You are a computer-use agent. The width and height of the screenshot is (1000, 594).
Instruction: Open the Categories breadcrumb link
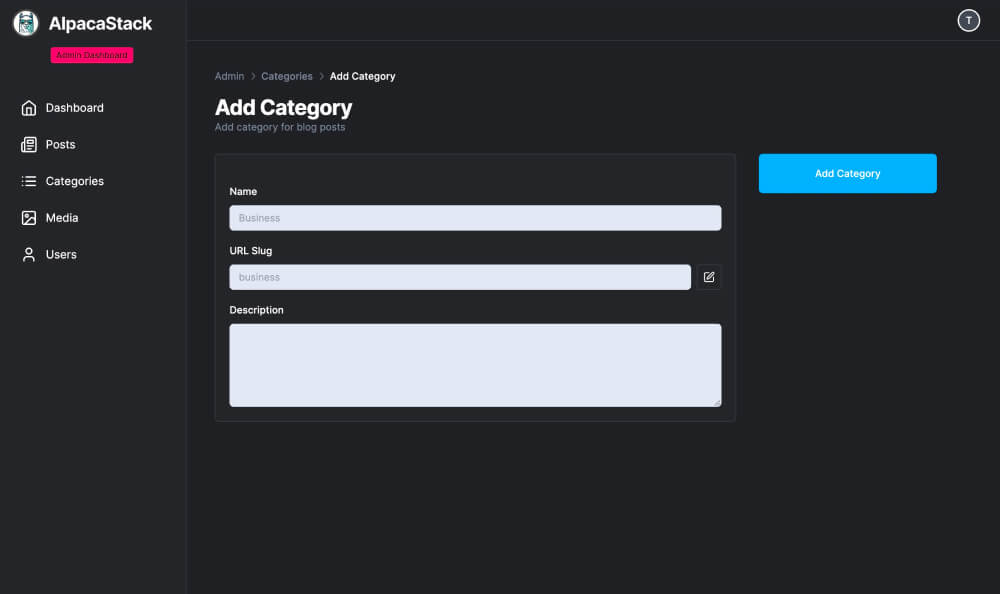tap(286, 76)
